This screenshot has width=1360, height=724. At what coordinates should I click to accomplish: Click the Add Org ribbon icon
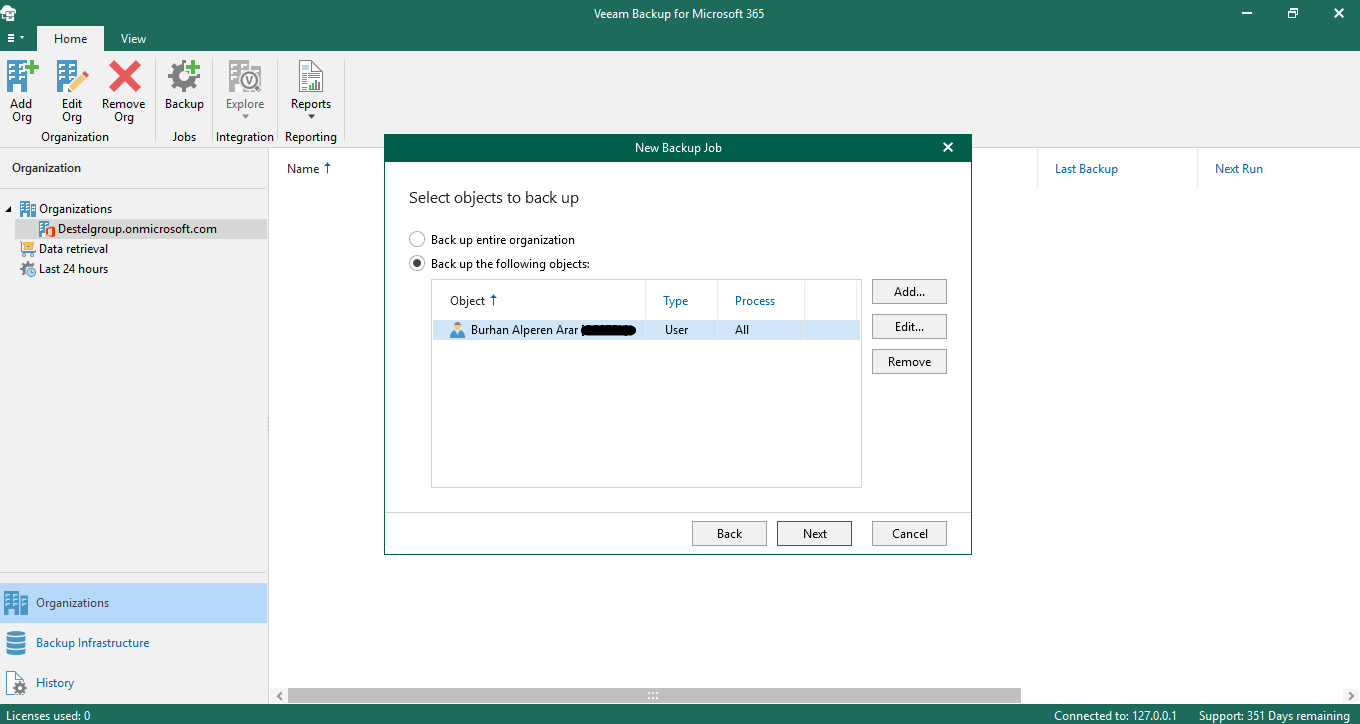(22, 78)
